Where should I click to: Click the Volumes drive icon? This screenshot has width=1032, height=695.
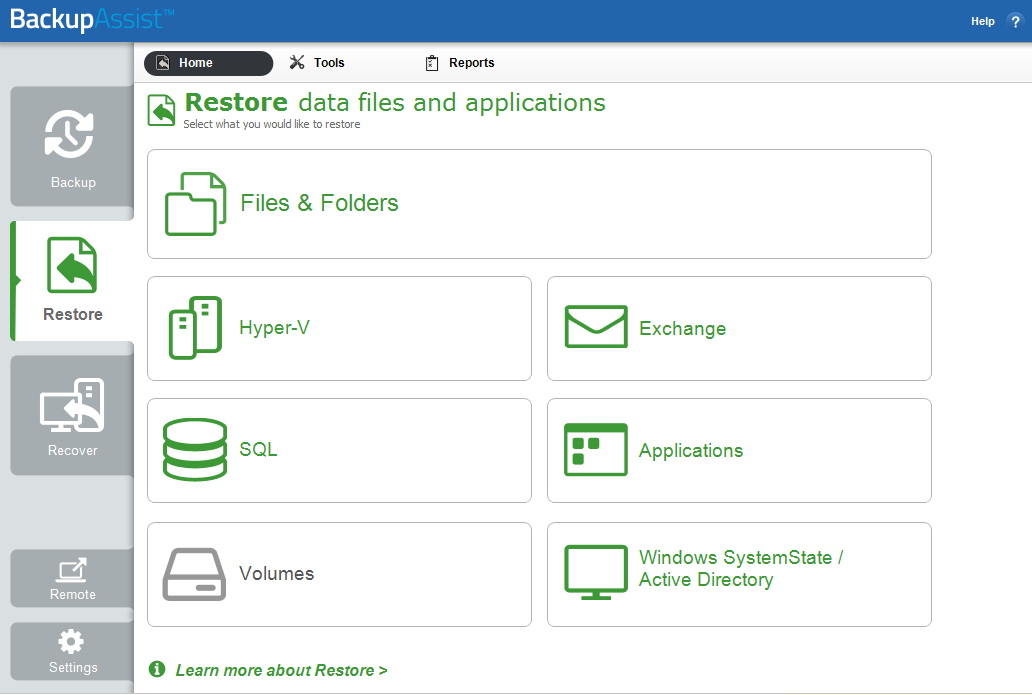click(x=194, y=574)
